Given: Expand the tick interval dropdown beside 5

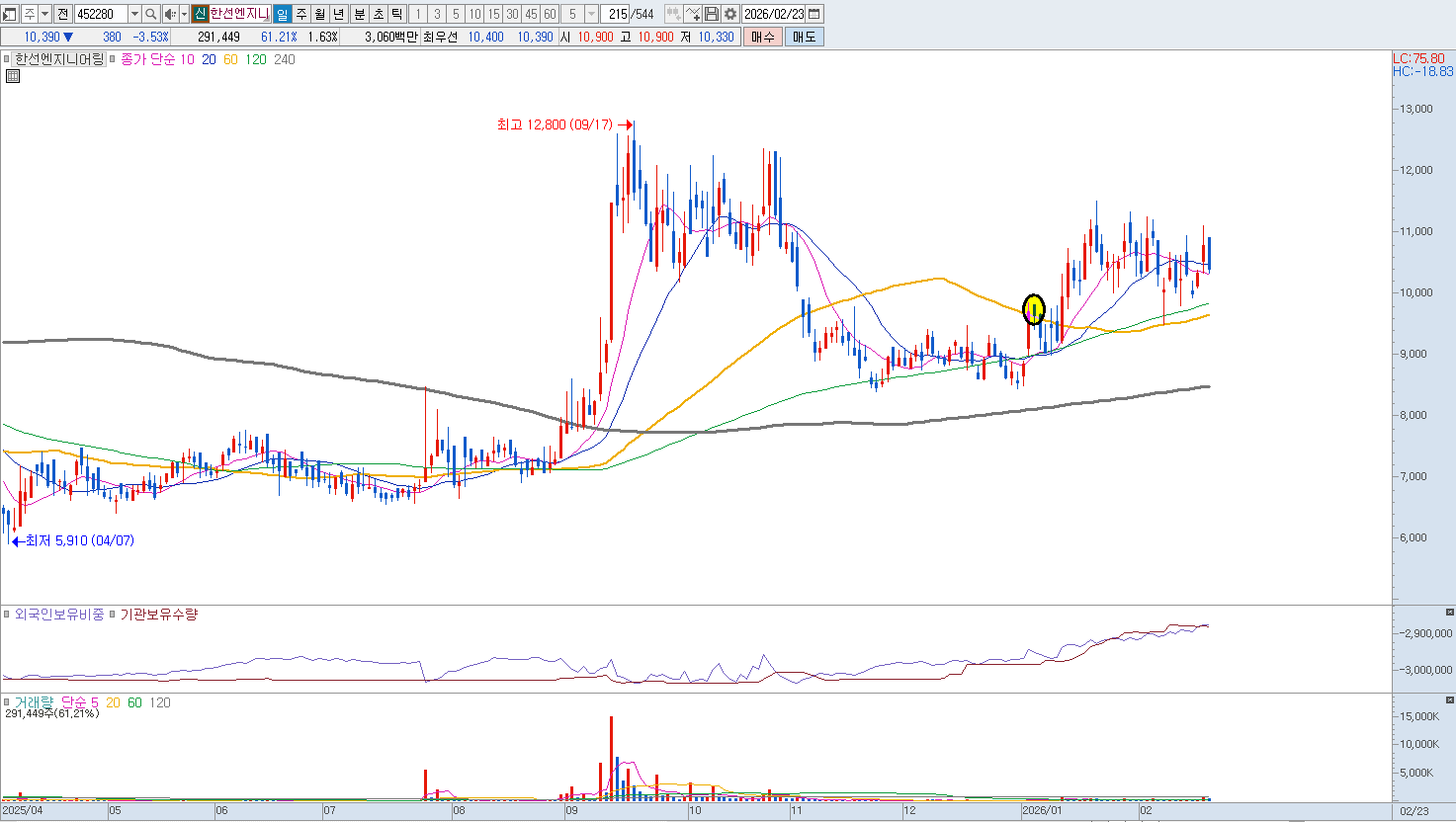Looking at the screenshot, I should tap(591, 14).
